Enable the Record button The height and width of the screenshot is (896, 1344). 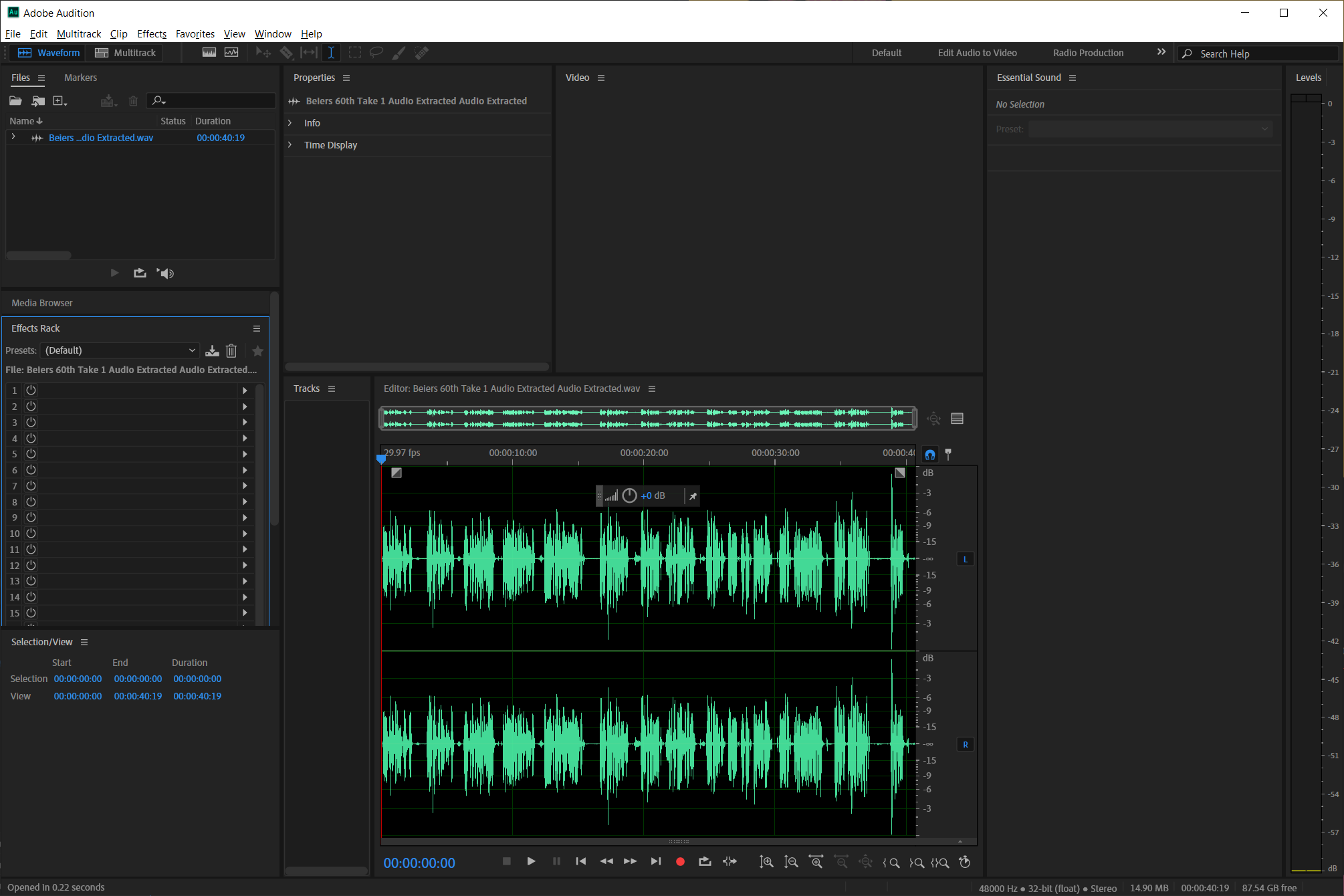tap(680, 862)
